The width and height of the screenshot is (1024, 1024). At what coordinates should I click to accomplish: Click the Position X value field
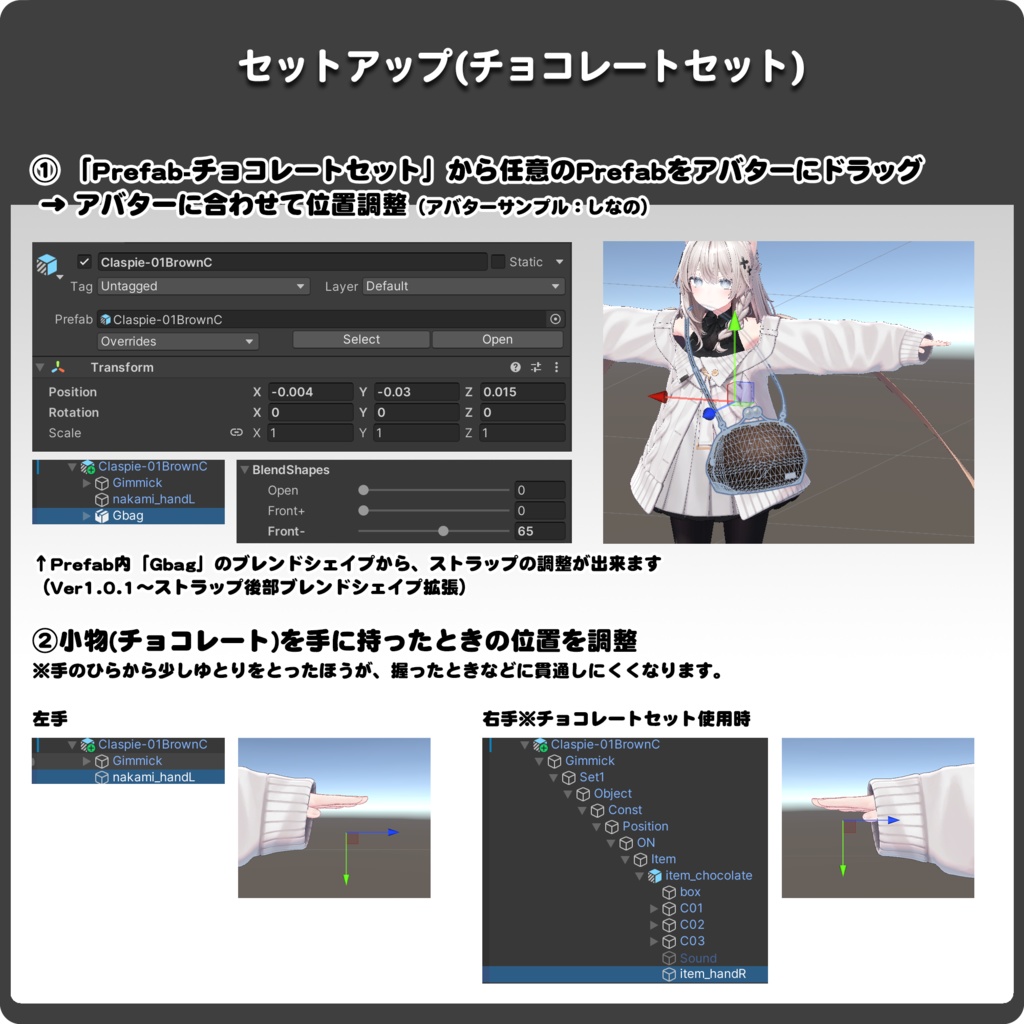tap(309, 391)
